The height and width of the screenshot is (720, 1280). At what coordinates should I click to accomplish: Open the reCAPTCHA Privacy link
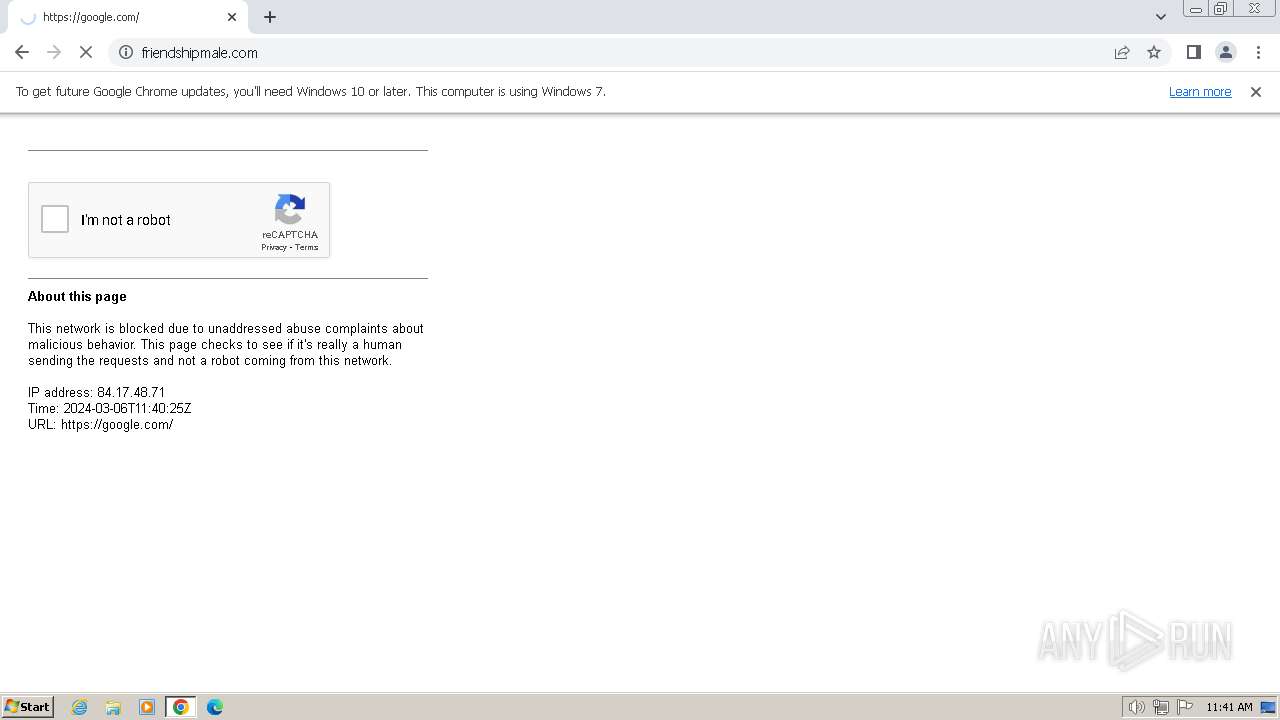pyautogui.click(x=274, y=247)
